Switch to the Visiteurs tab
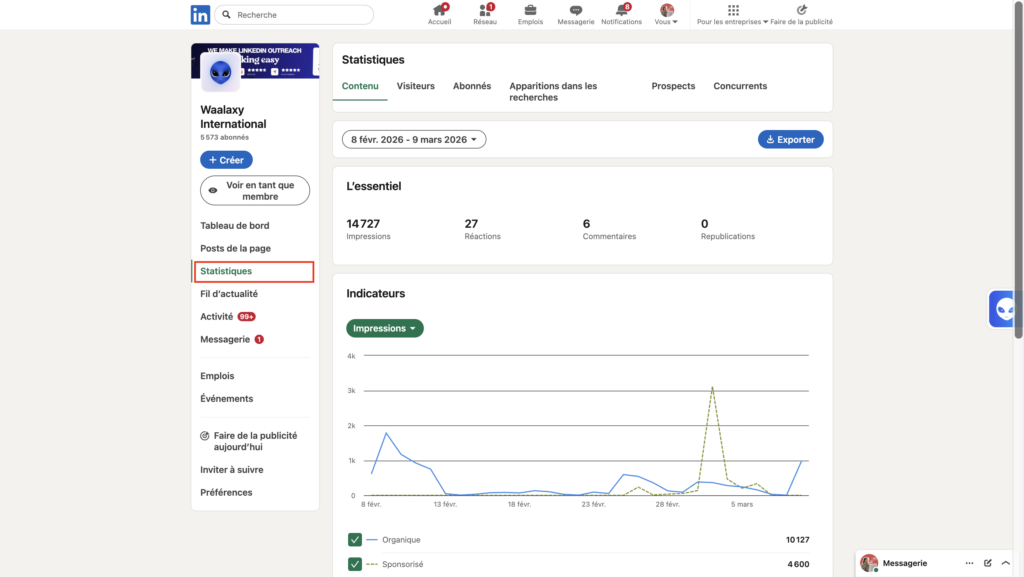 click(x=416, y=86)
